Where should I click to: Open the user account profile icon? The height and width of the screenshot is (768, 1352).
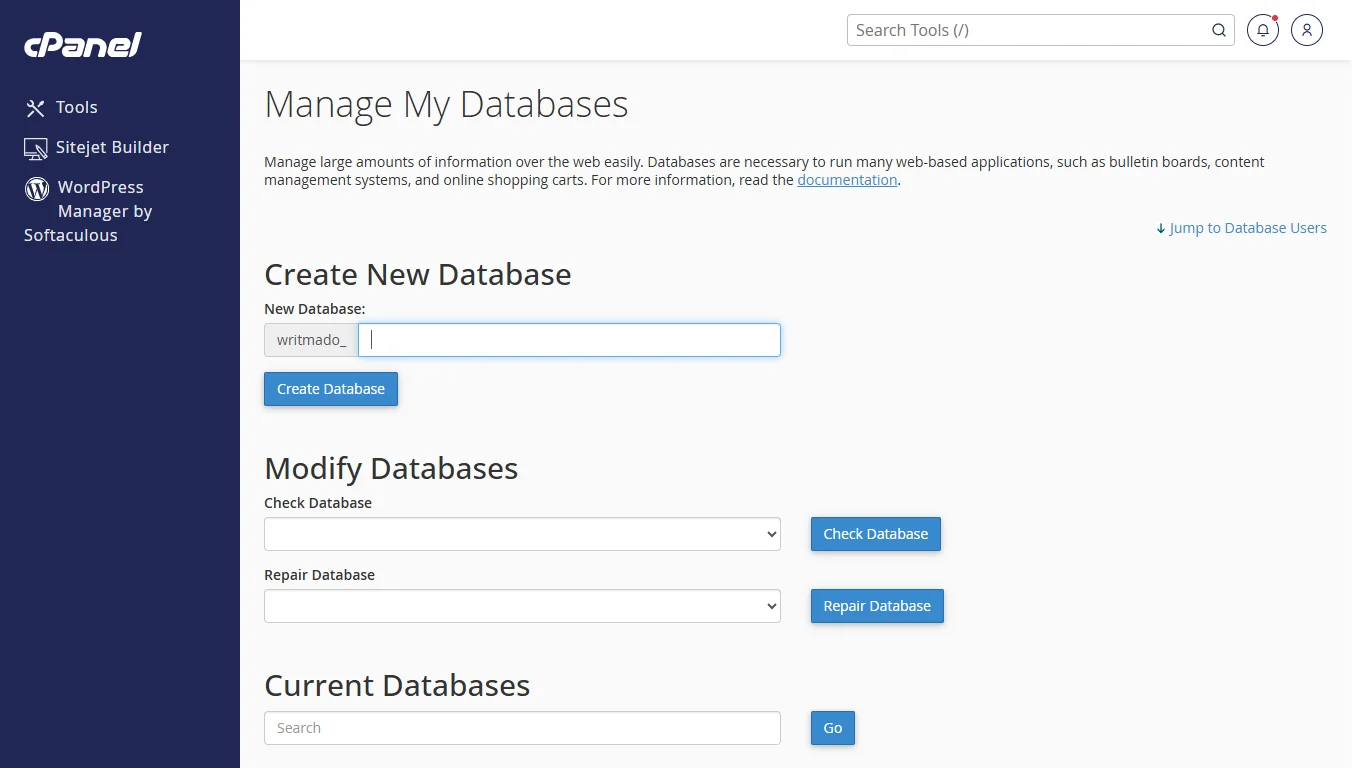coord(1307,30)
